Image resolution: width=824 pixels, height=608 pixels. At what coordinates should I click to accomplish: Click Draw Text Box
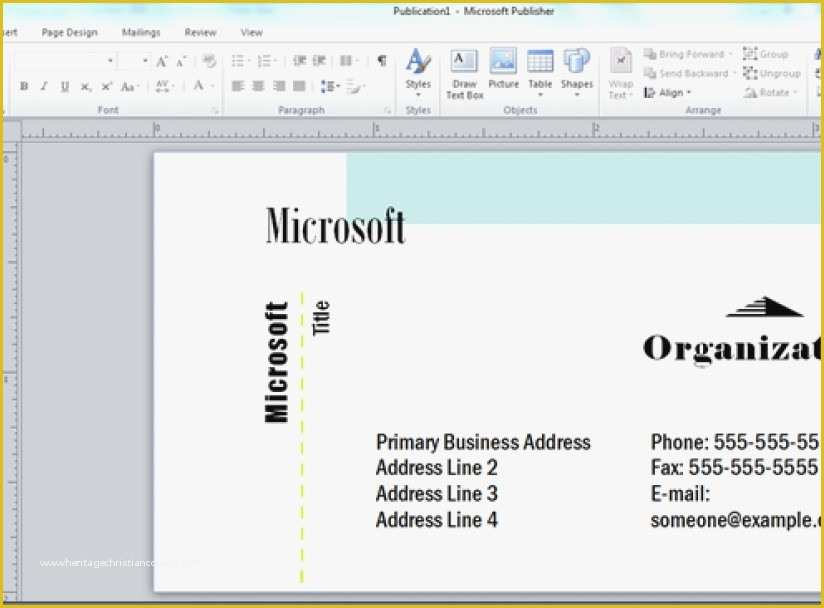[465, 74]
